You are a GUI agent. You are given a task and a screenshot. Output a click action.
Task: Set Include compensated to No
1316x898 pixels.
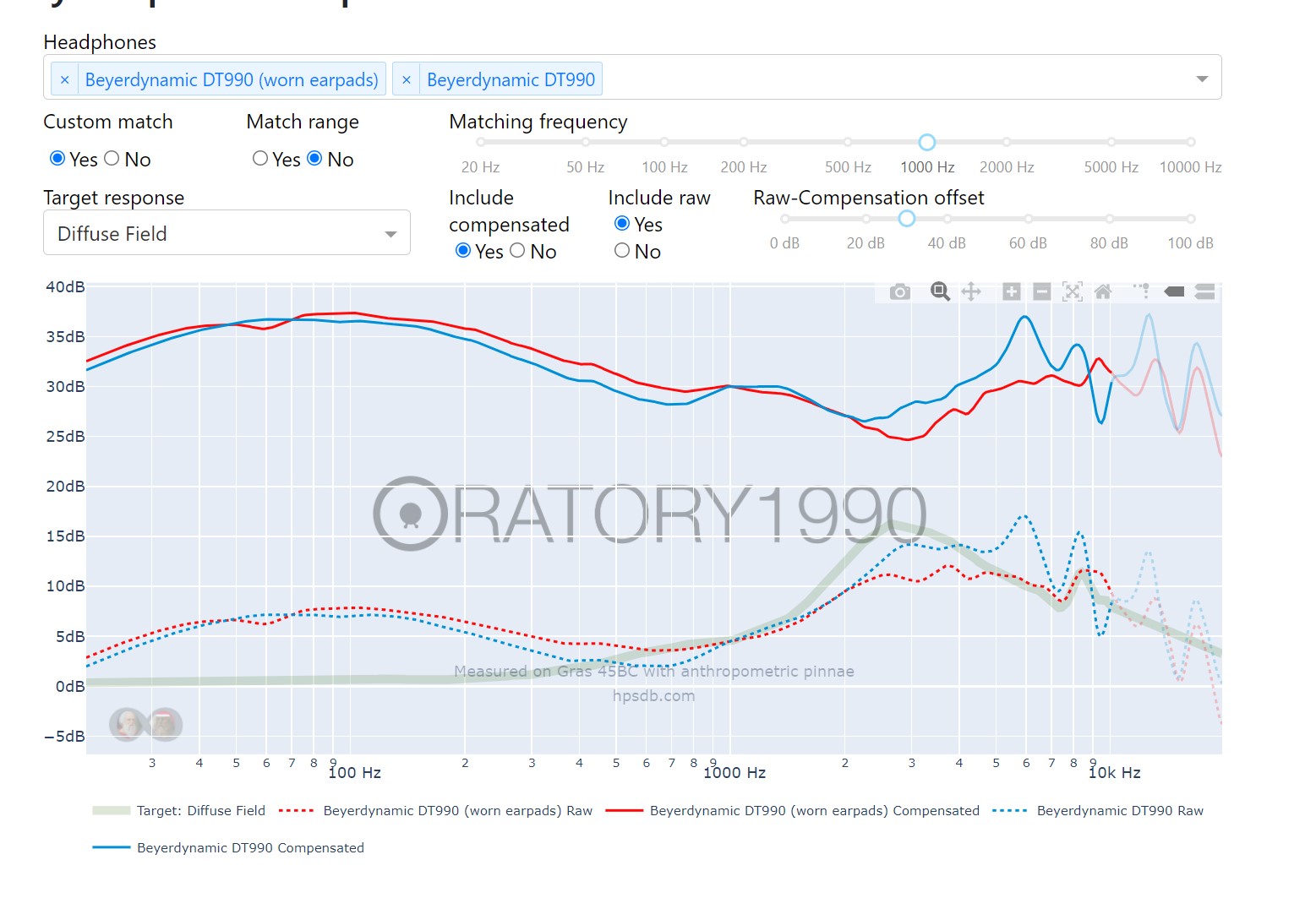tap(517, 250)
